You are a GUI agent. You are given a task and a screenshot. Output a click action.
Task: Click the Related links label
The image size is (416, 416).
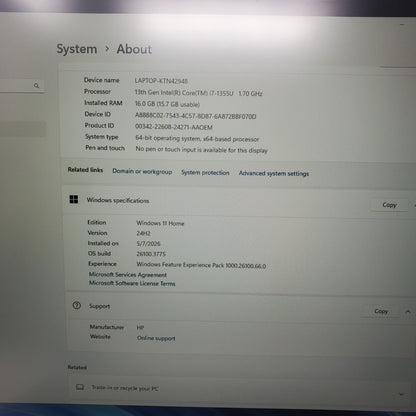click(x=85, y=170)
